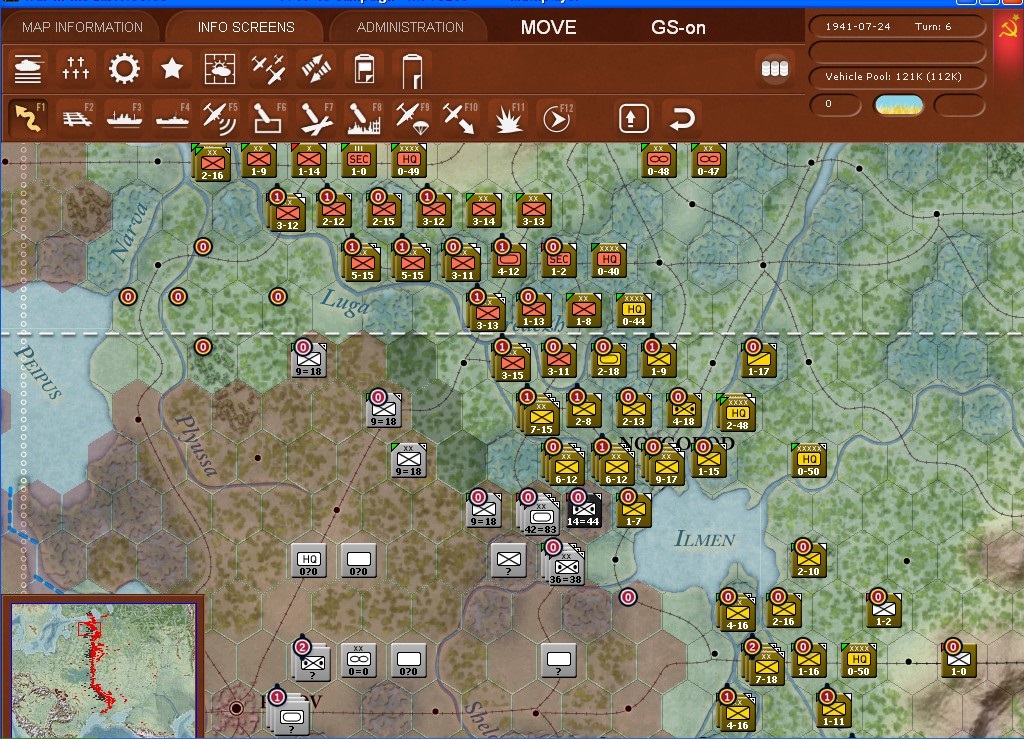Open the battery-shaped report icon with square

pos(364,69)
